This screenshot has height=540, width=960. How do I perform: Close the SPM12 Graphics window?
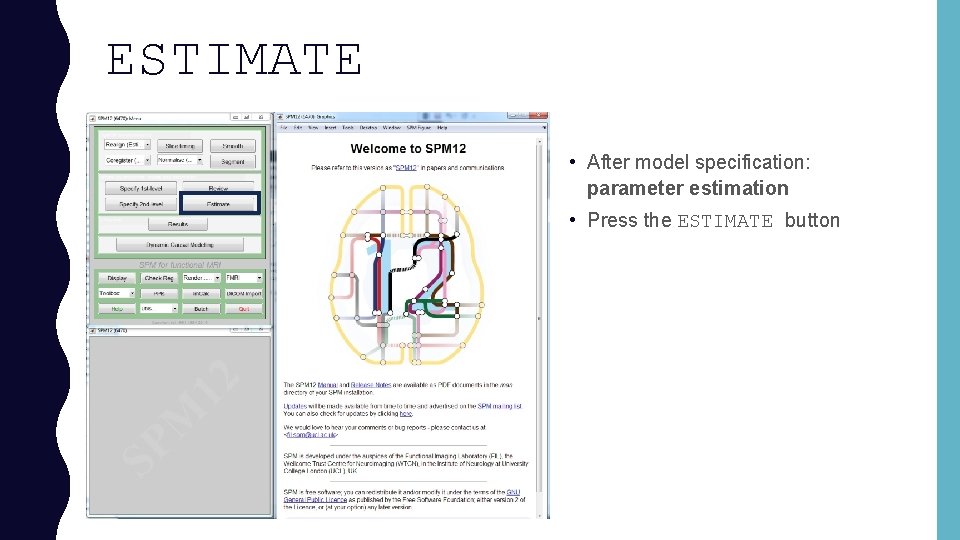[538, 115]
